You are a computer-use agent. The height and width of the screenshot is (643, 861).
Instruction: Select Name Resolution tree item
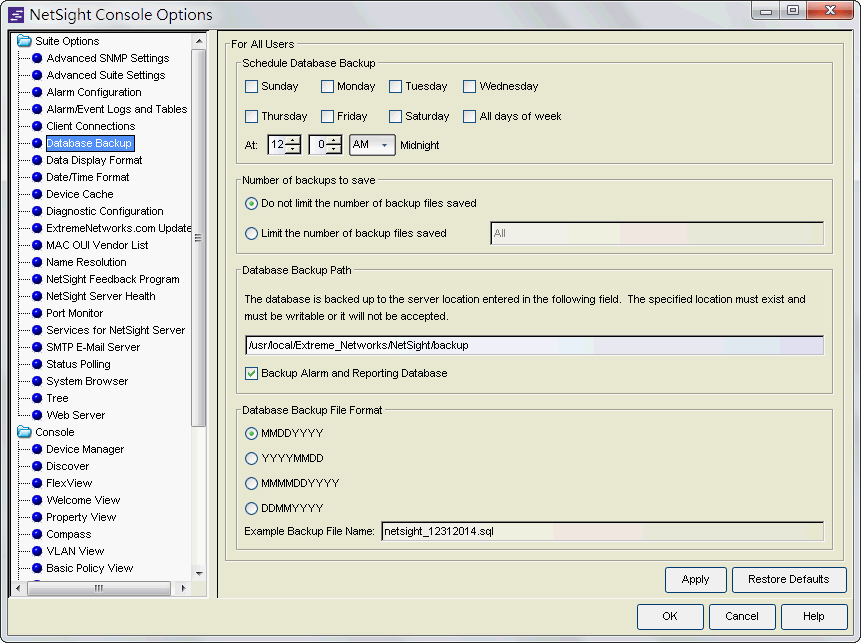[x=86, y=262]
